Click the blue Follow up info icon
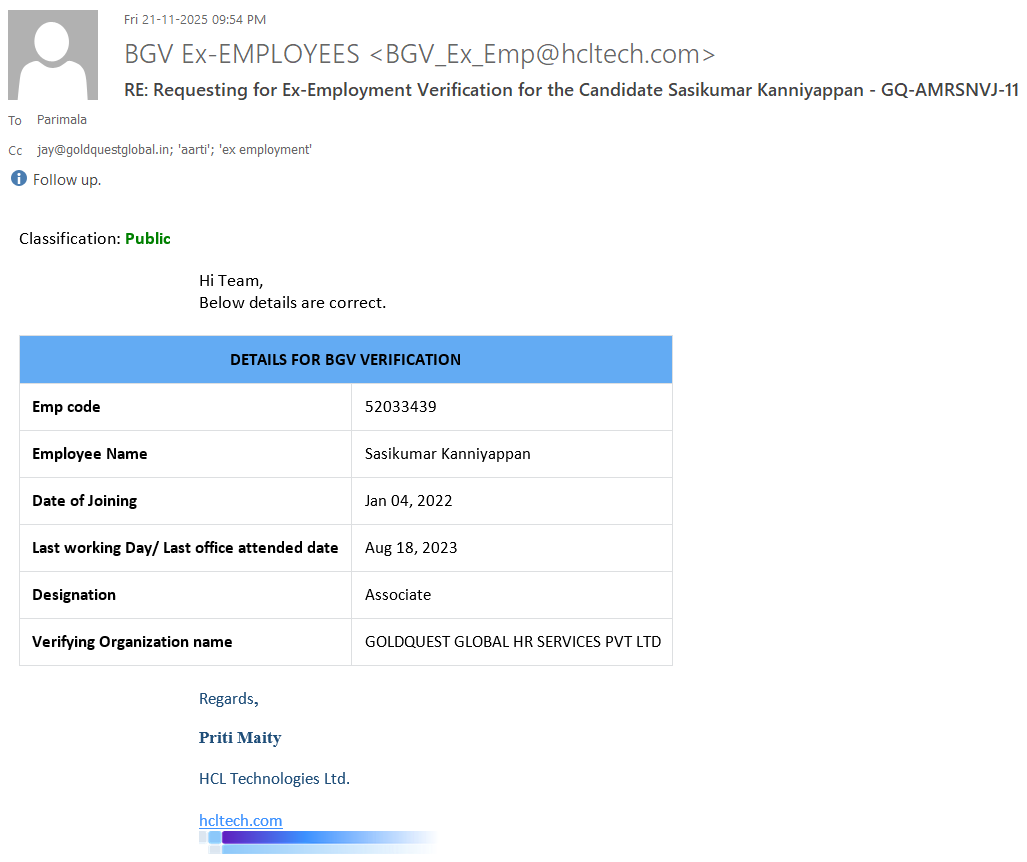Screen dimensions: 1027x862 (x=18, y=179)
